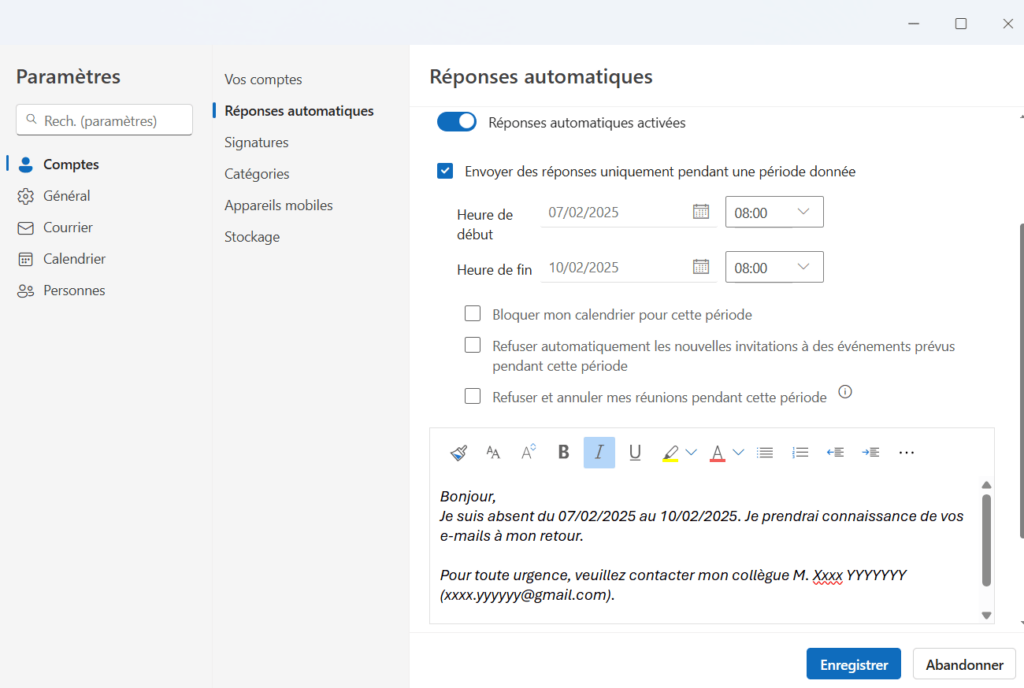
Task: Abandon changes with the Abandonner button
Action: click(963, 663)
